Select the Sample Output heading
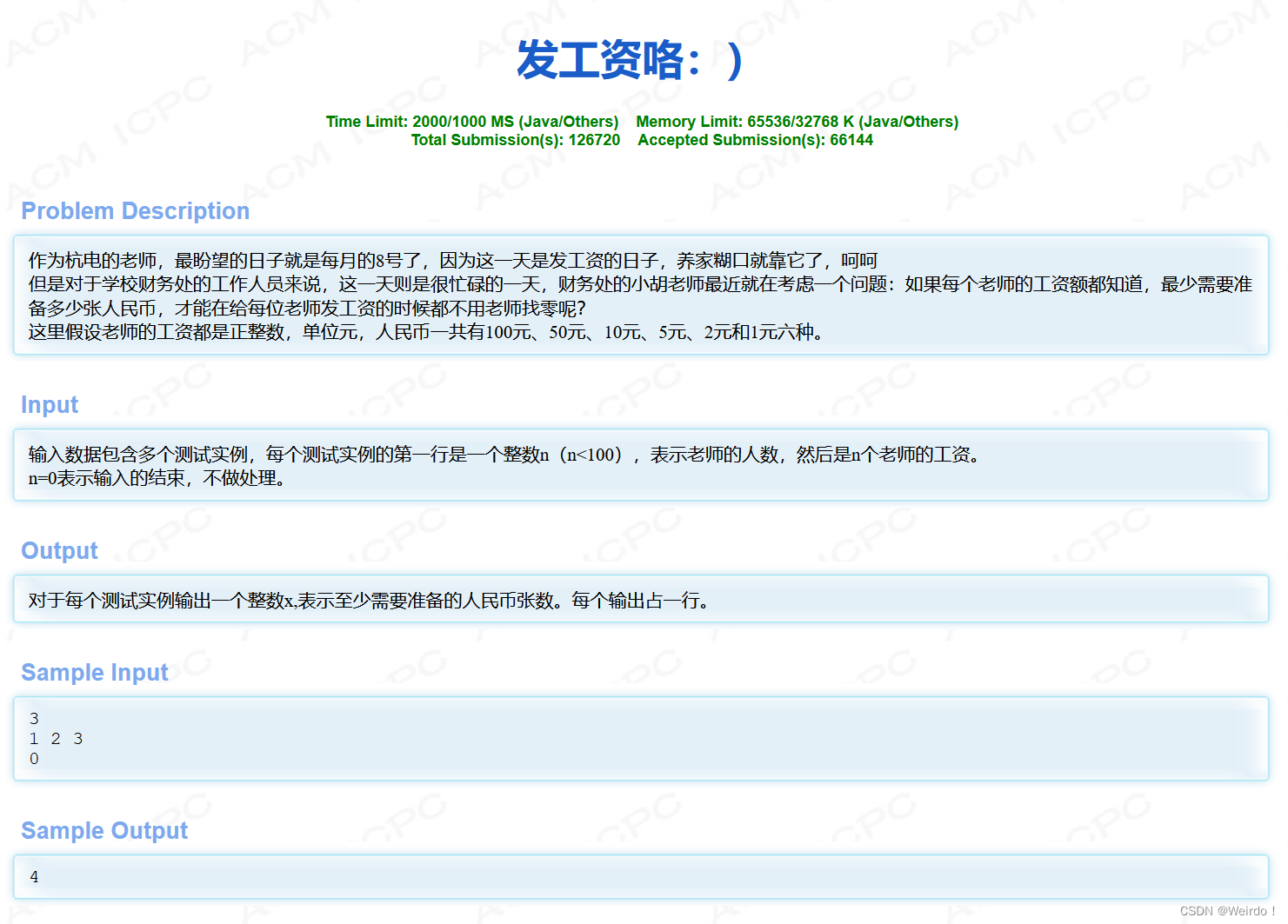 coord(103,830)
